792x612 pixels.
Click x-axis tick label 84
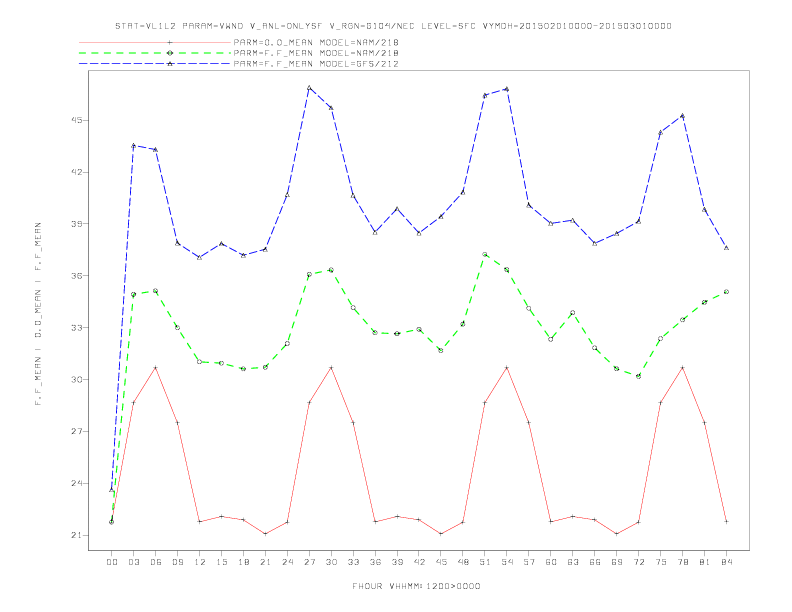(x=727, y=562)
